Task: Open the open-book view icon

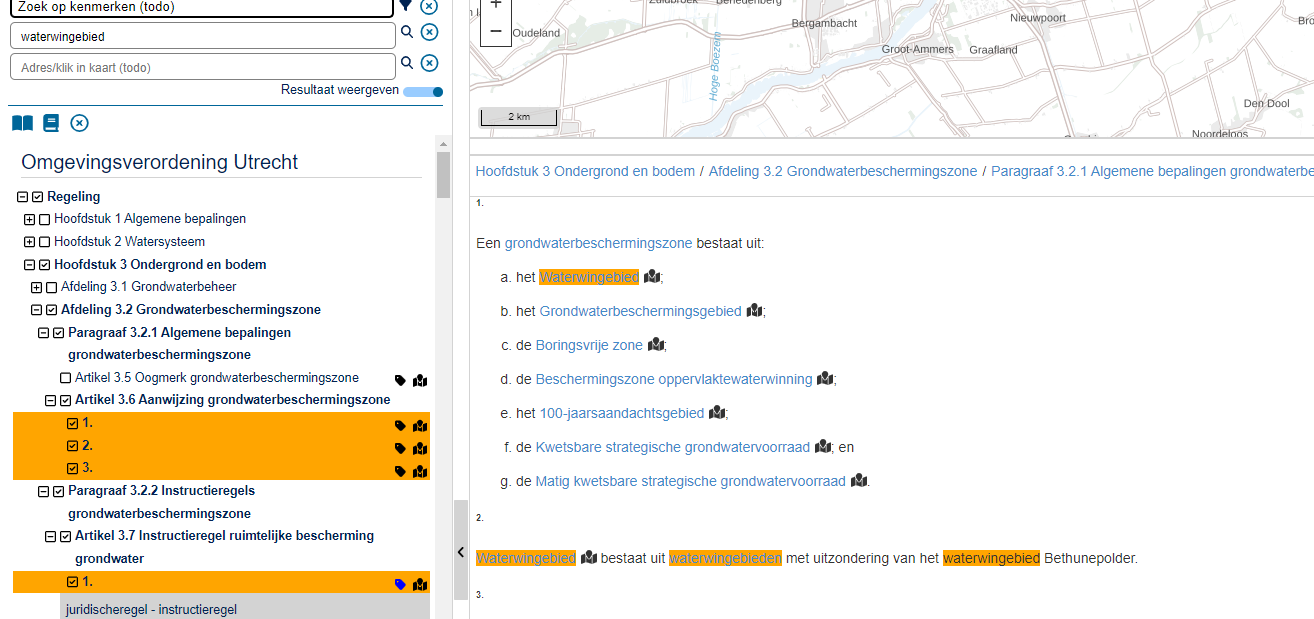Action: click(22, 123)
